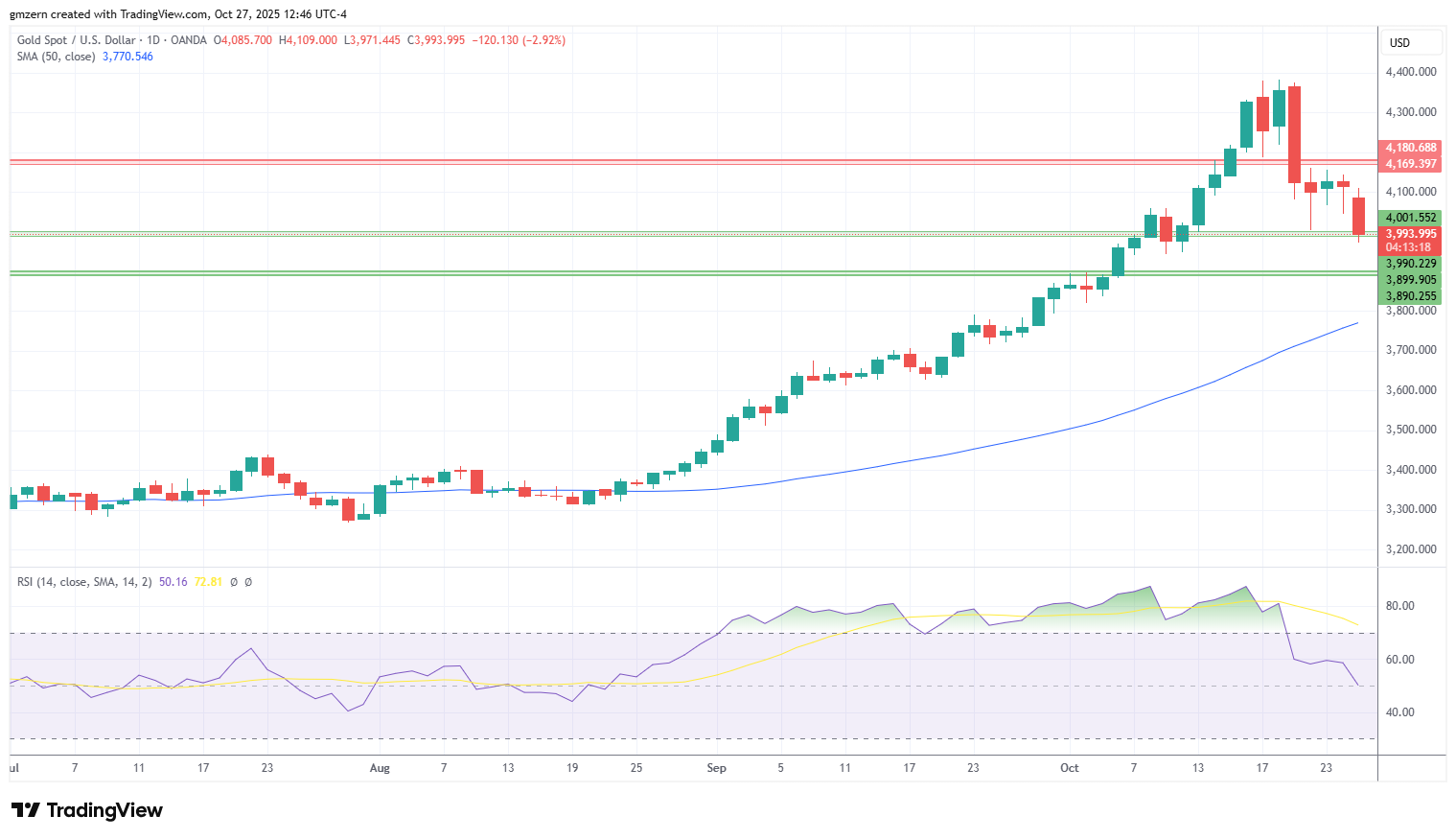Click the green 3,890.255 price tag

(x=1410, y=296)
